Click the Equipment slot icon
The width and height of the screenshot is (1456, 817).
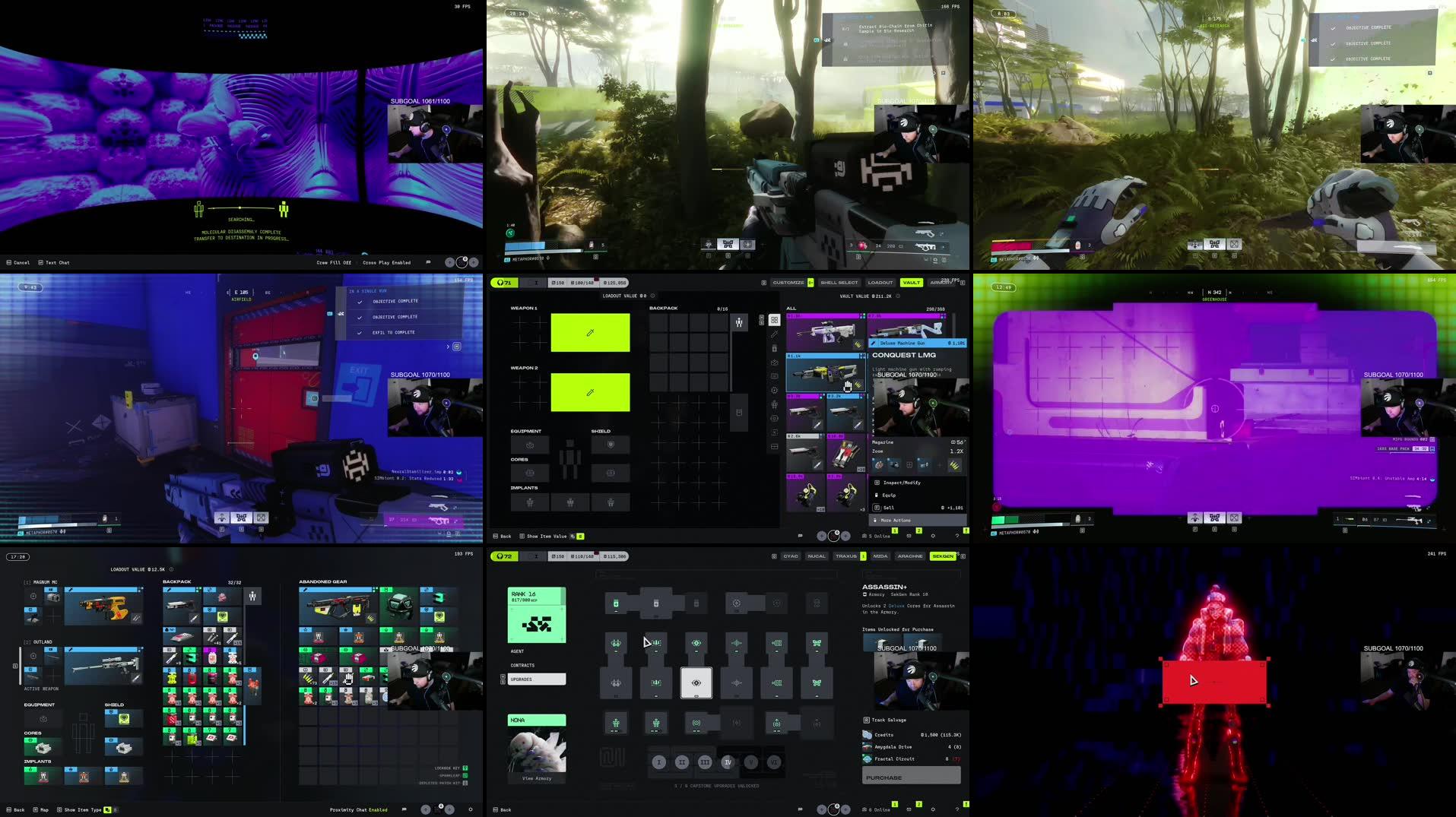pyautogui.click(x=530, y=445)
